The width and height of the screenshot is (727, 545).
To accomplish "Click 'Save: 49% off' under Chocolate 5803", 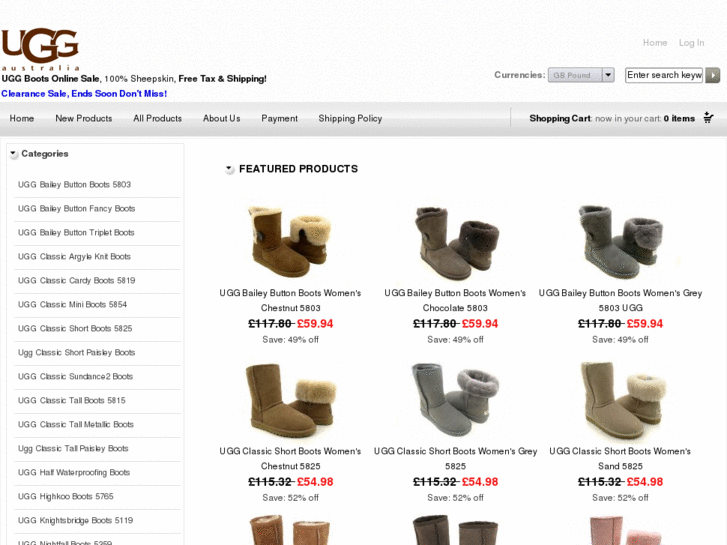I will pyautogui.click(x=455, y=340).
